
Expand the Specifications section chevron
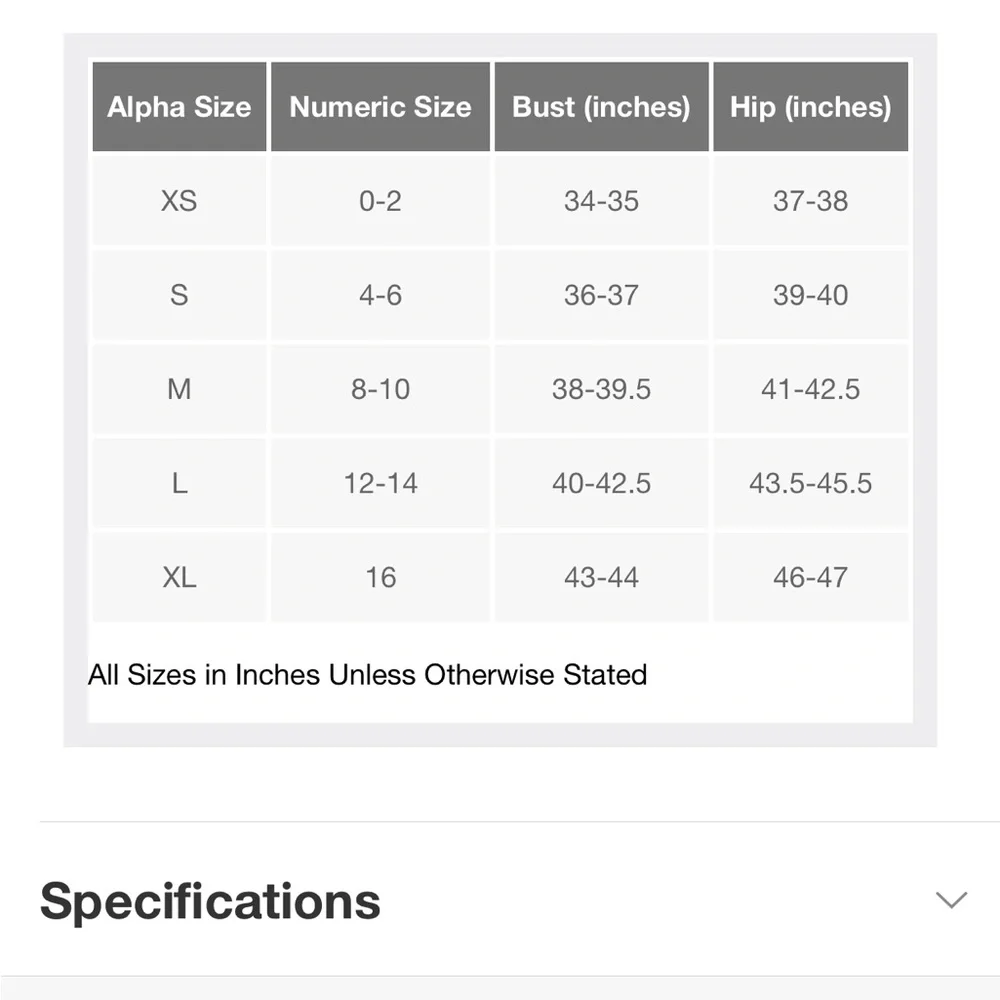(x=951, y=900)
